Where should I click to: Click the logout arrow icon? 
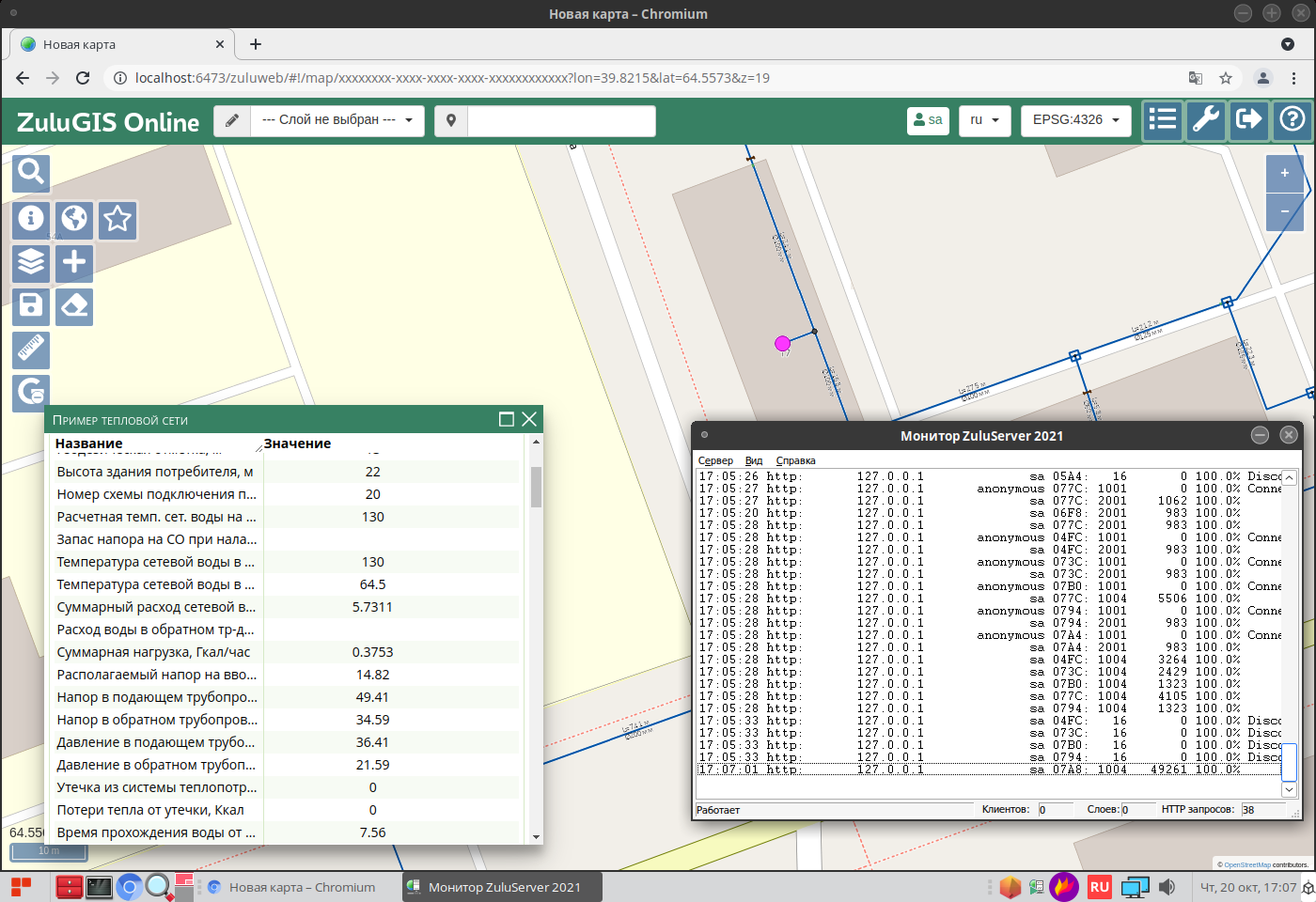point(1248,120)
